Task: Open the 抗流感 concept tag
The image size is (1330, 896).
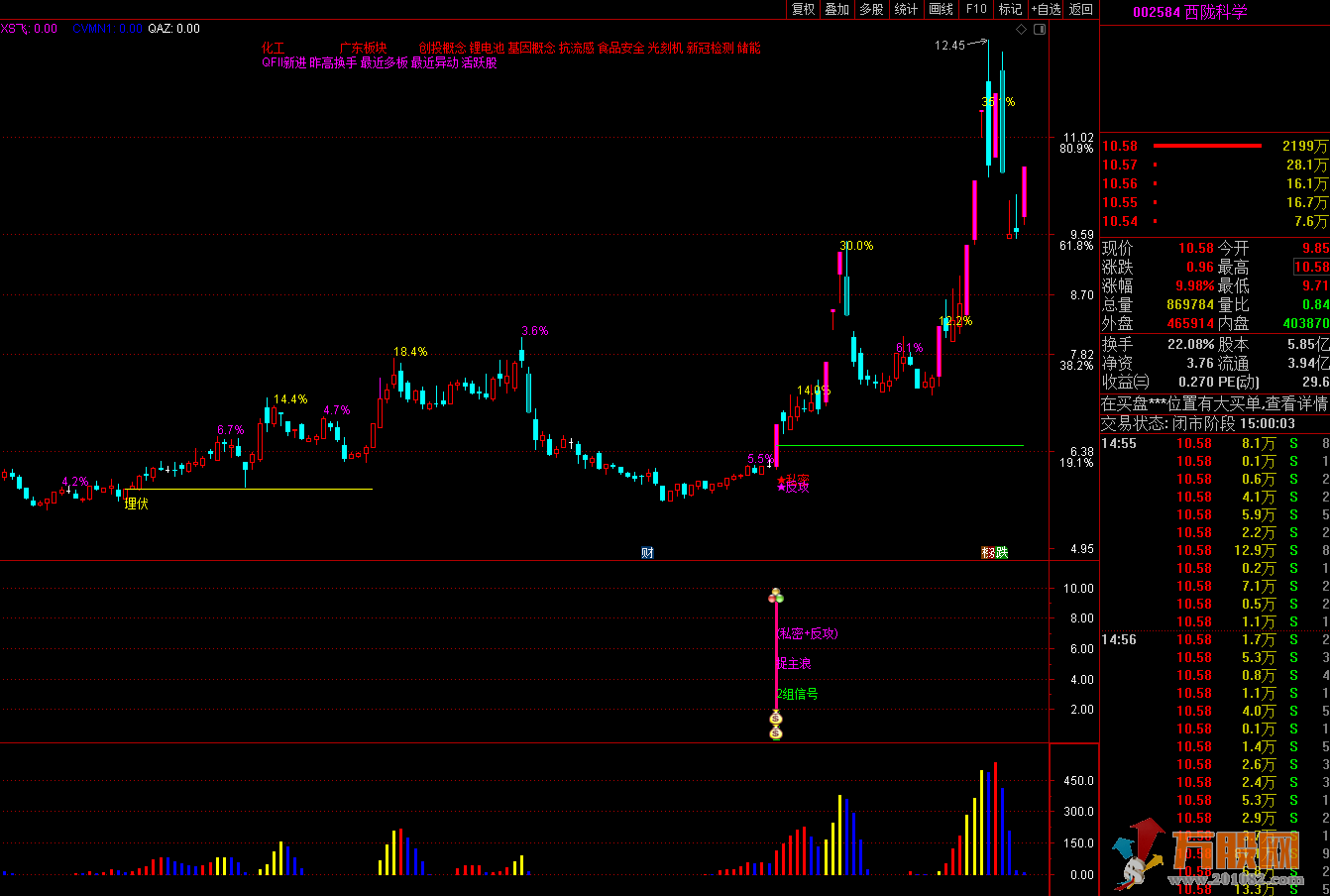Action: coord(577,48)
